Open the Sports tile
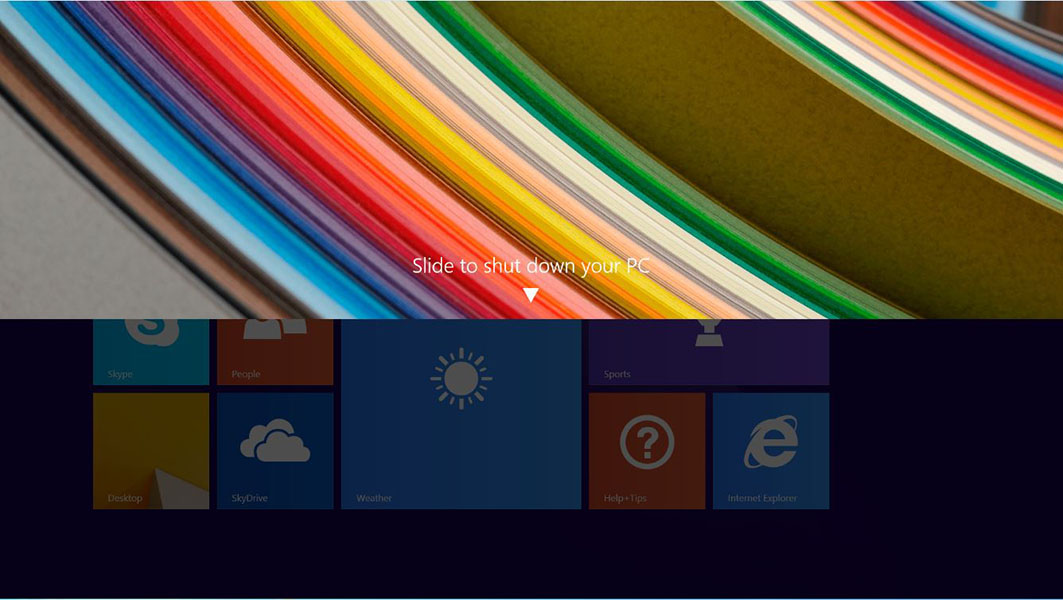Screen dimensions: 1063x600 pyautogui.click(x=708, y=352)
